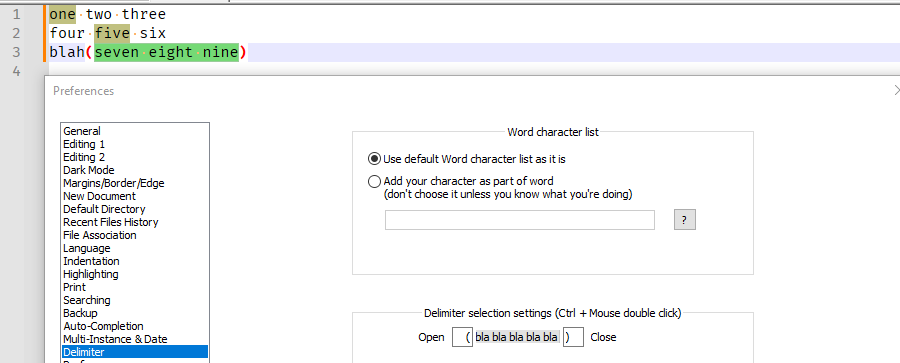Select Backup category

[135, 313]
